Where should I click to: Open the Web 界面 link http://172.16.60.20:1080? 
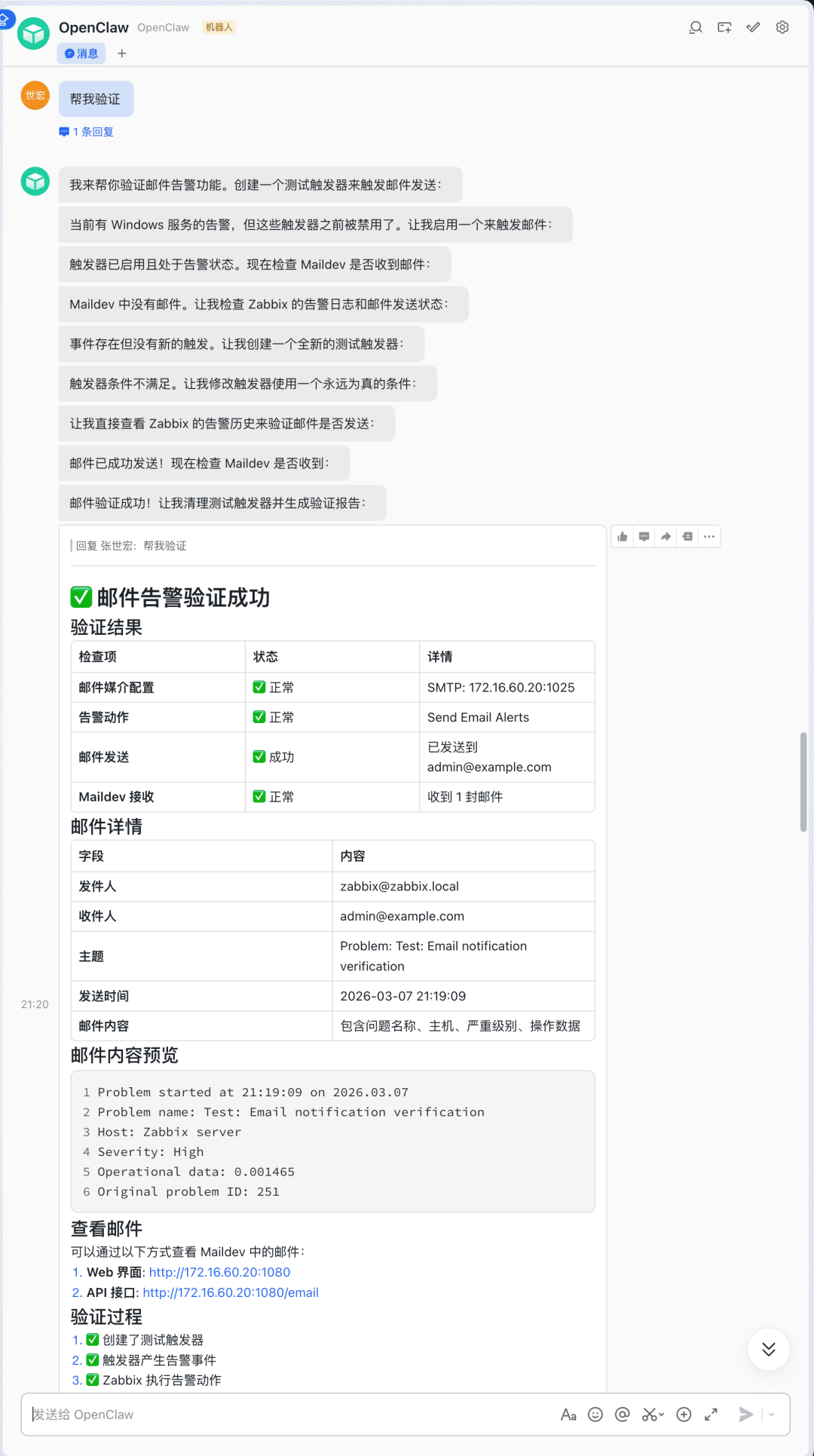coord(219,1272)
